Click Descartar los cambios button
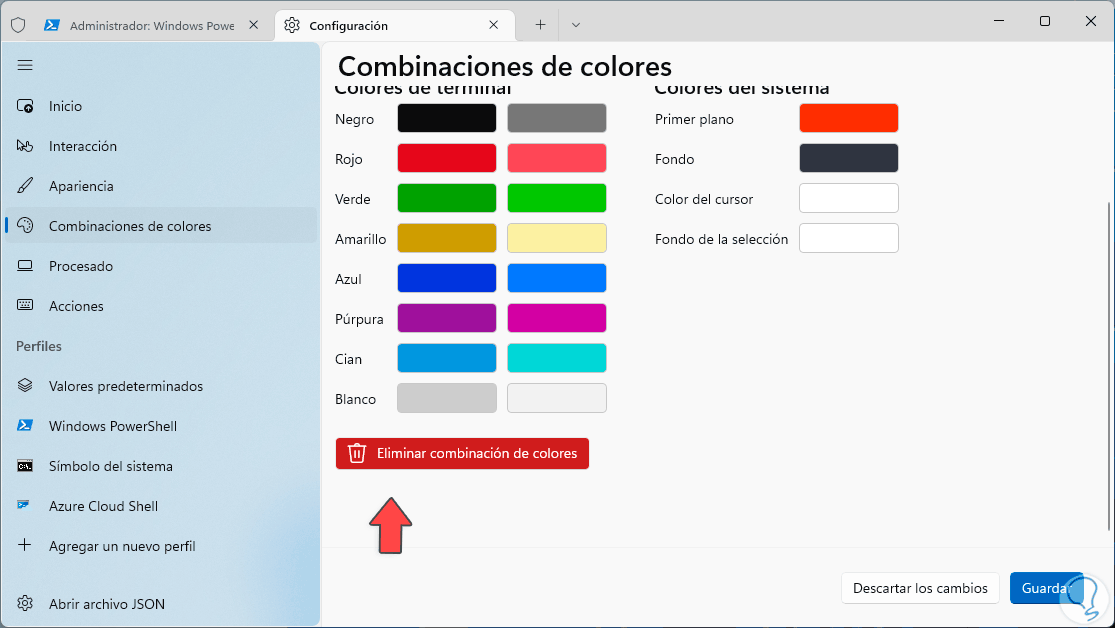 tap(920, 588)
